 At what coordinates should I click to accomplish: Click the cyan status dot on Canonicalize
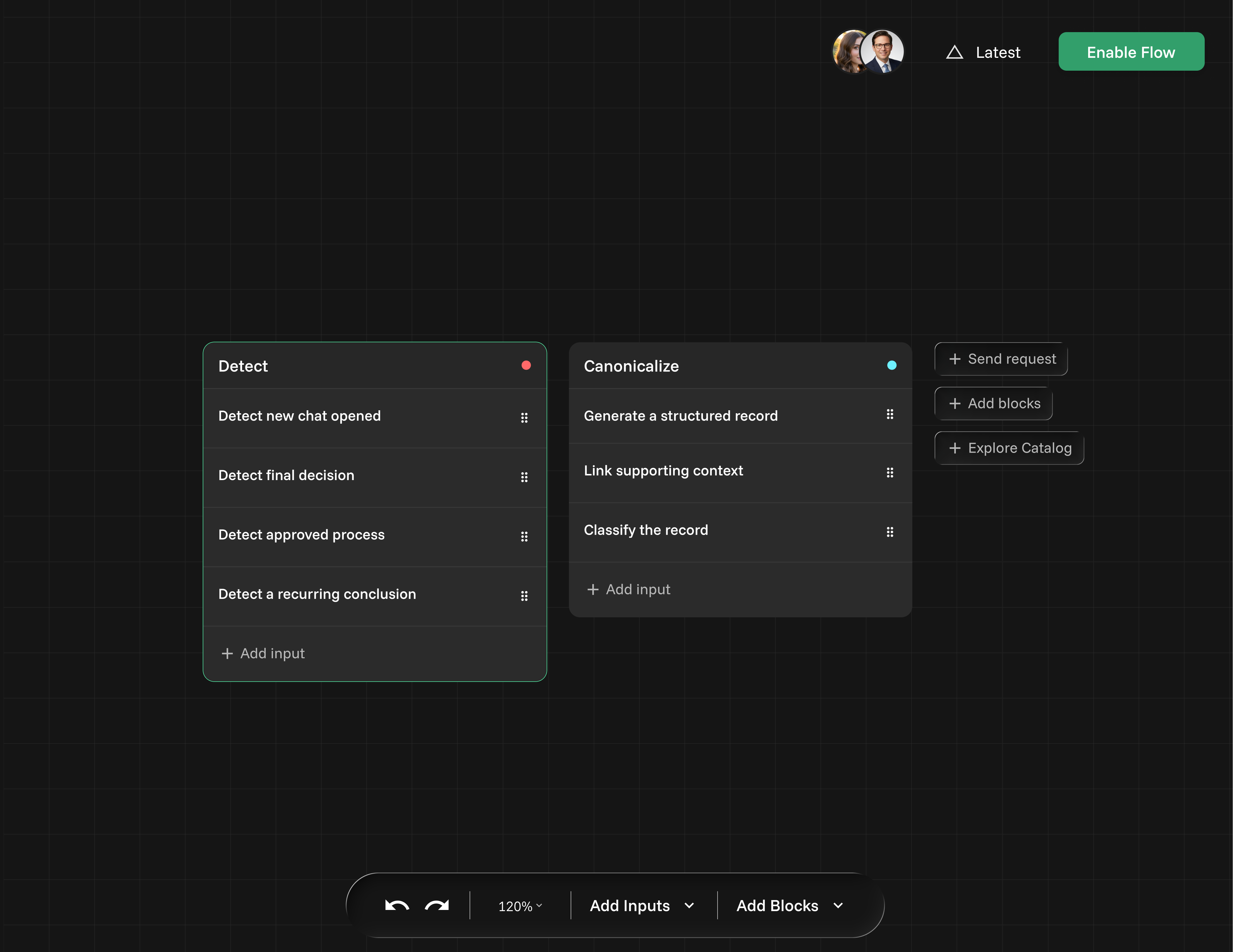coord(891,365)
